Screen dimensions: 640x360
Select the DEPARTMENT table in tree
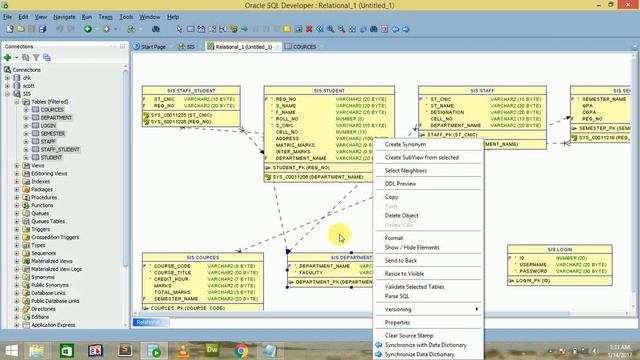(x=56, y=118)
